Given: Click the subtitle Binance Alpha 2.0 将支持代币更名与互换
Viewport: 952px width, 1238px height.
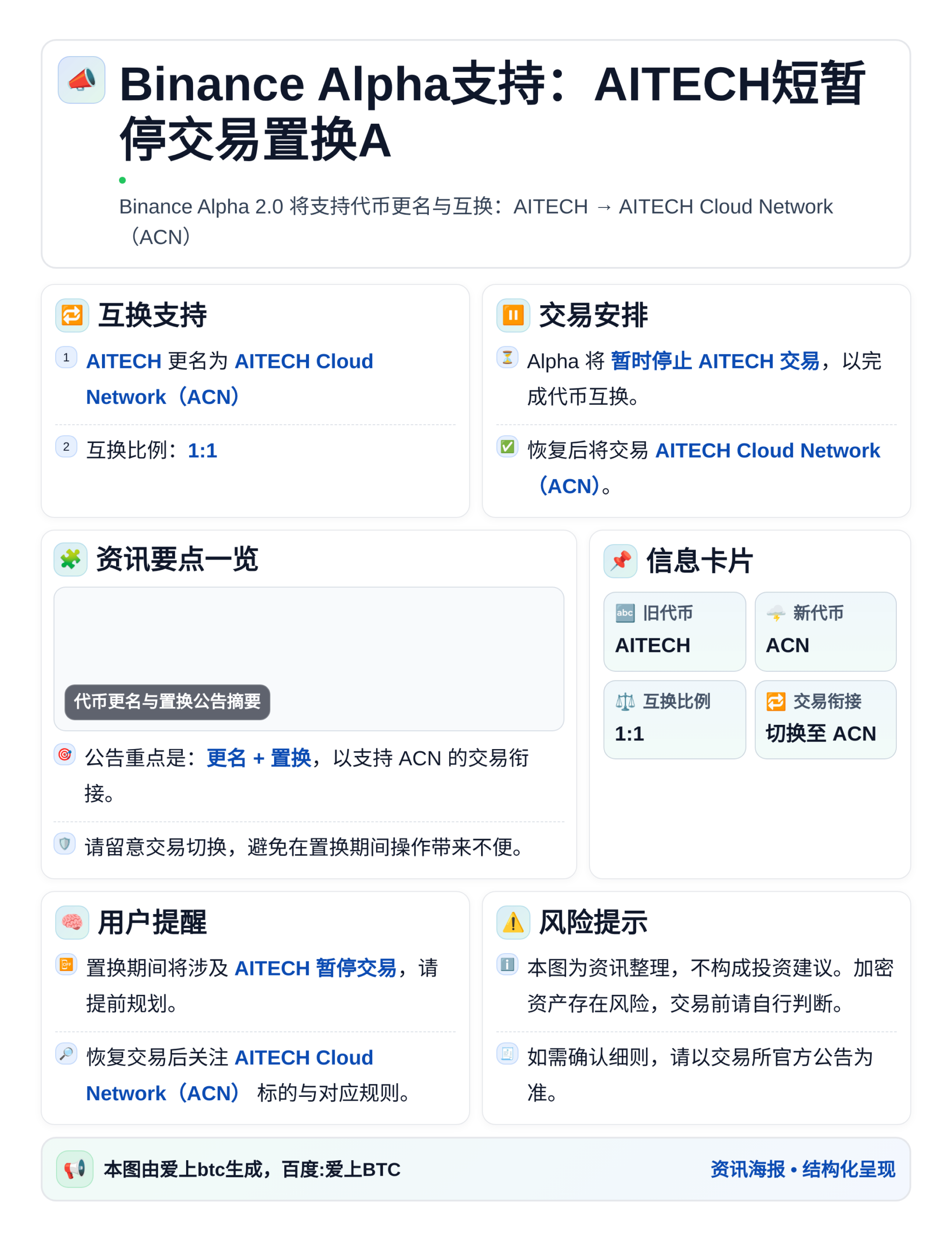Looking at the screenshot, I should 476,221.
